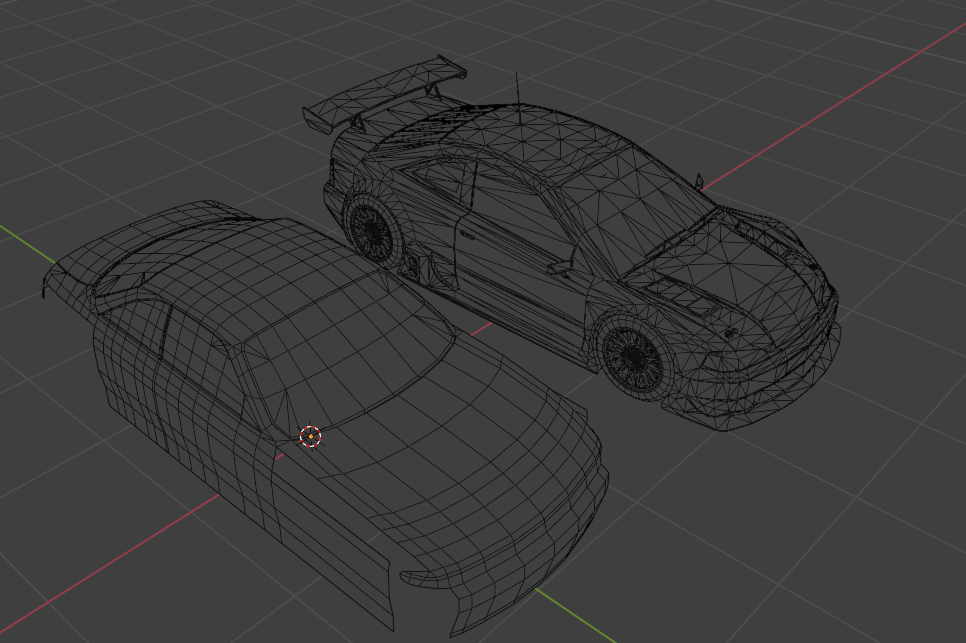Click the hood of the detailed race car
Viewport: 966px width, 643px height.
[730, 271]
